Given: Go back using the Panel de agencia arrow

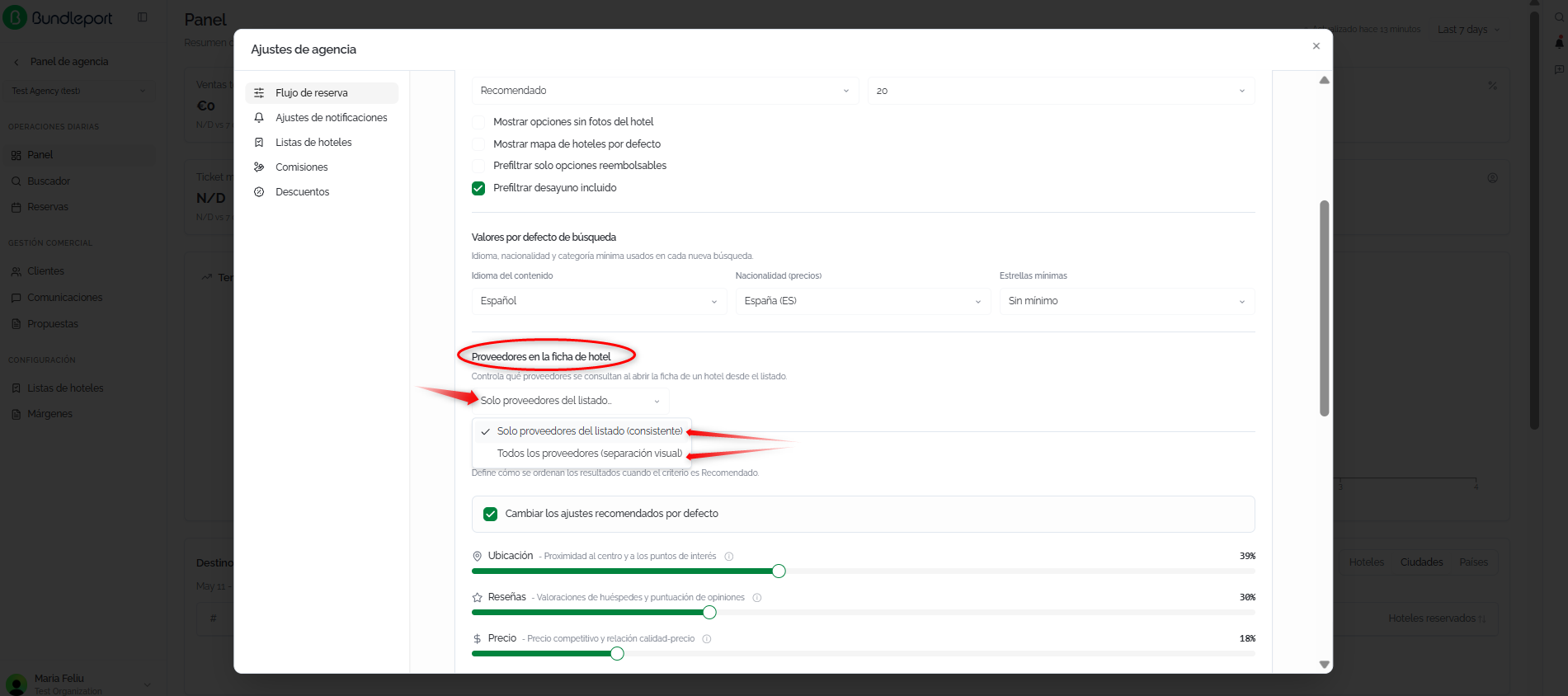Looking at the screenshot, I should click(x=16, y=62).
